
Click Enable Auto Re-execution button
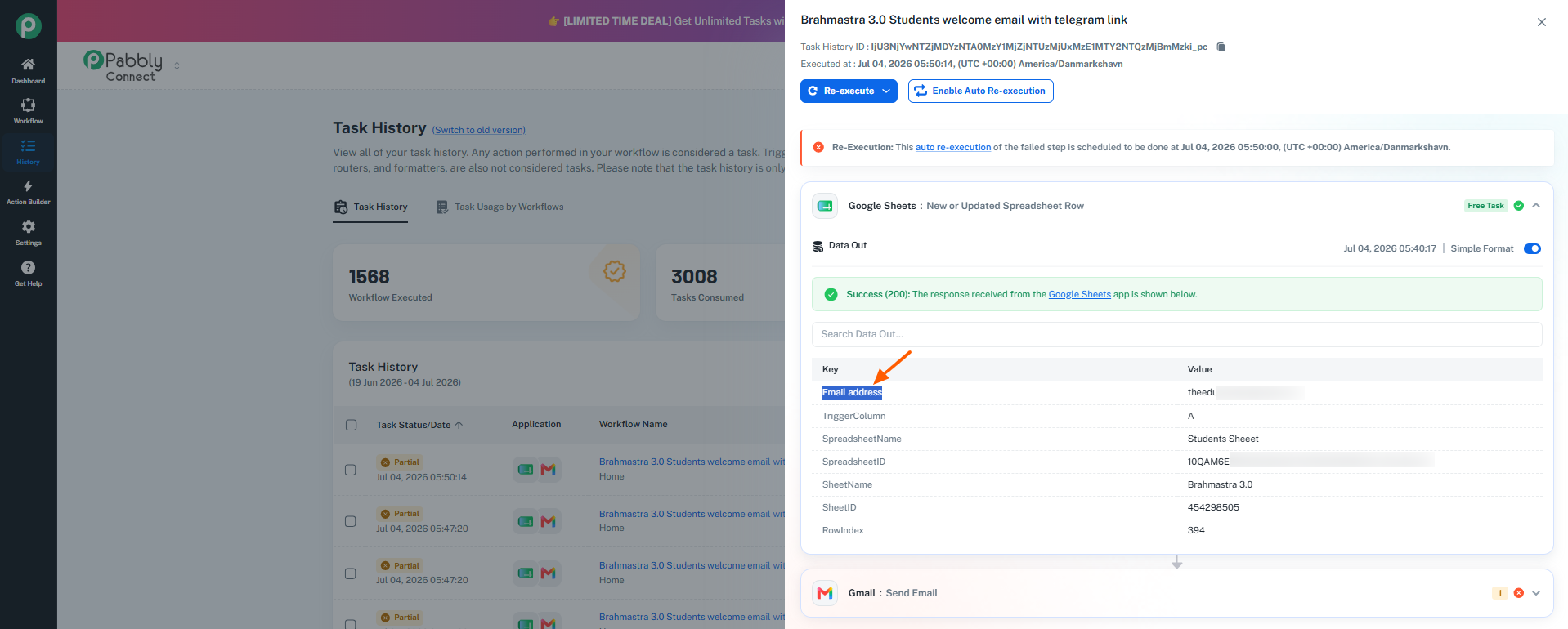click(980, 91)
